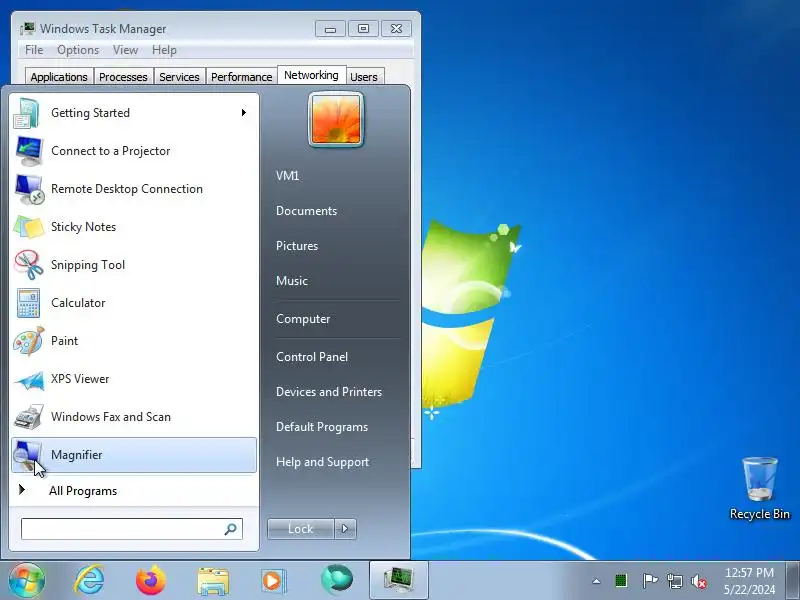This screenshot has height=600, width=800.
Task: Minimize the Windows Task Manager window
Action: click(330, 29)
